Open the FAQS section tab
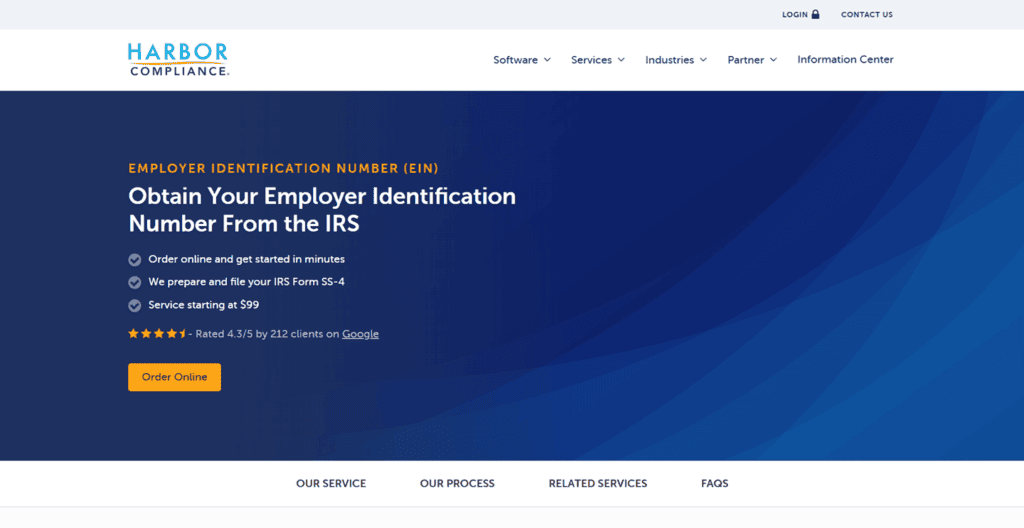Screen dimensions: 1024x528 [x=714, y=484]
